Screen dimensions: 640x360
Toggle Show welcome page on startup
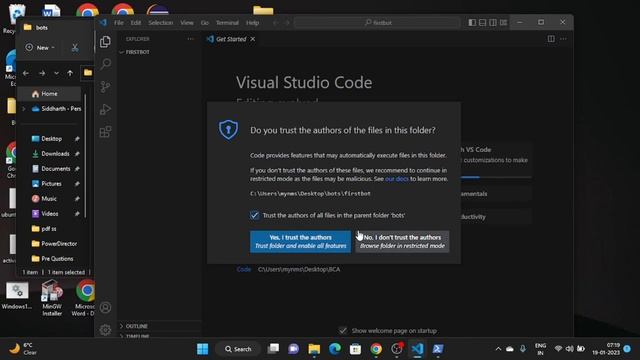pos(343,330)
